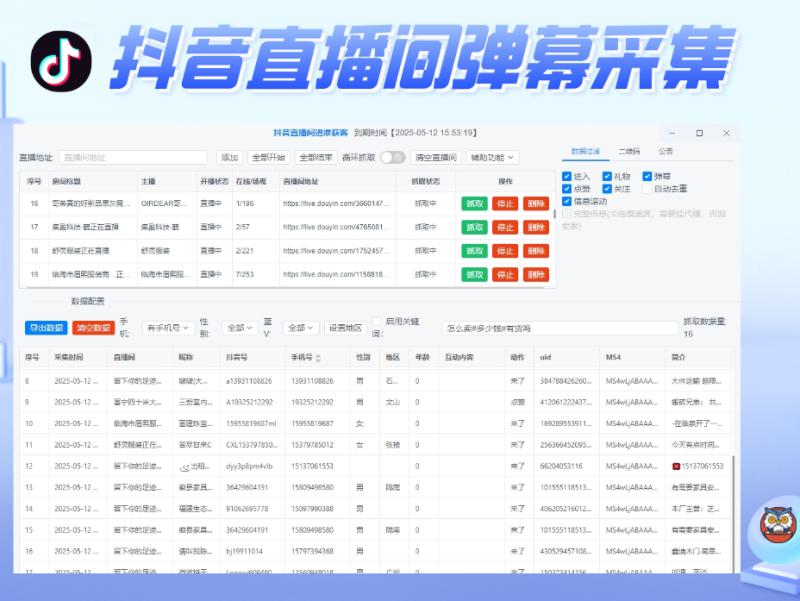Uncheck the 弹幕 danmaku checkbox

point(647,176)
